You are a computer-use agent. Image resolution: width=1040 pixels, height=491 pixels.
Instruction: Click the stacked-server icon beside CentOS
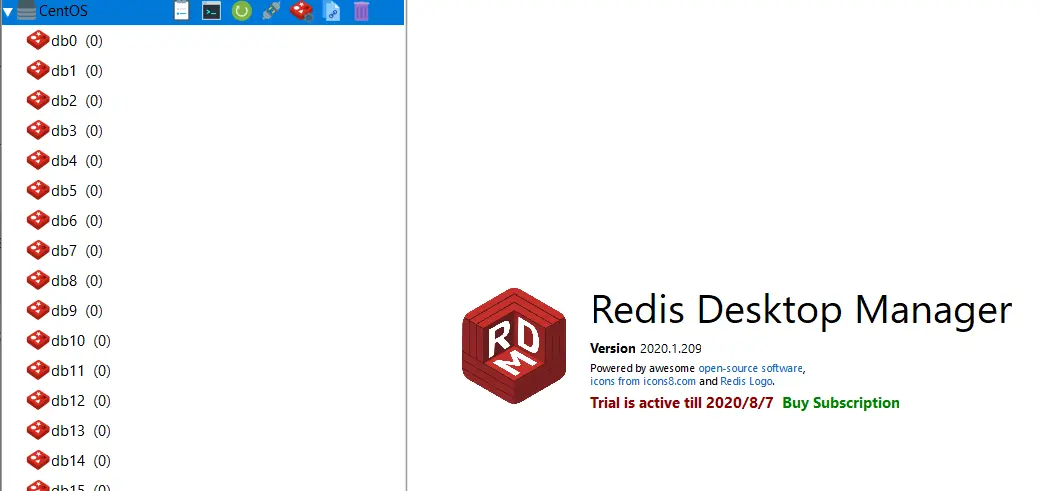point(27,11)
